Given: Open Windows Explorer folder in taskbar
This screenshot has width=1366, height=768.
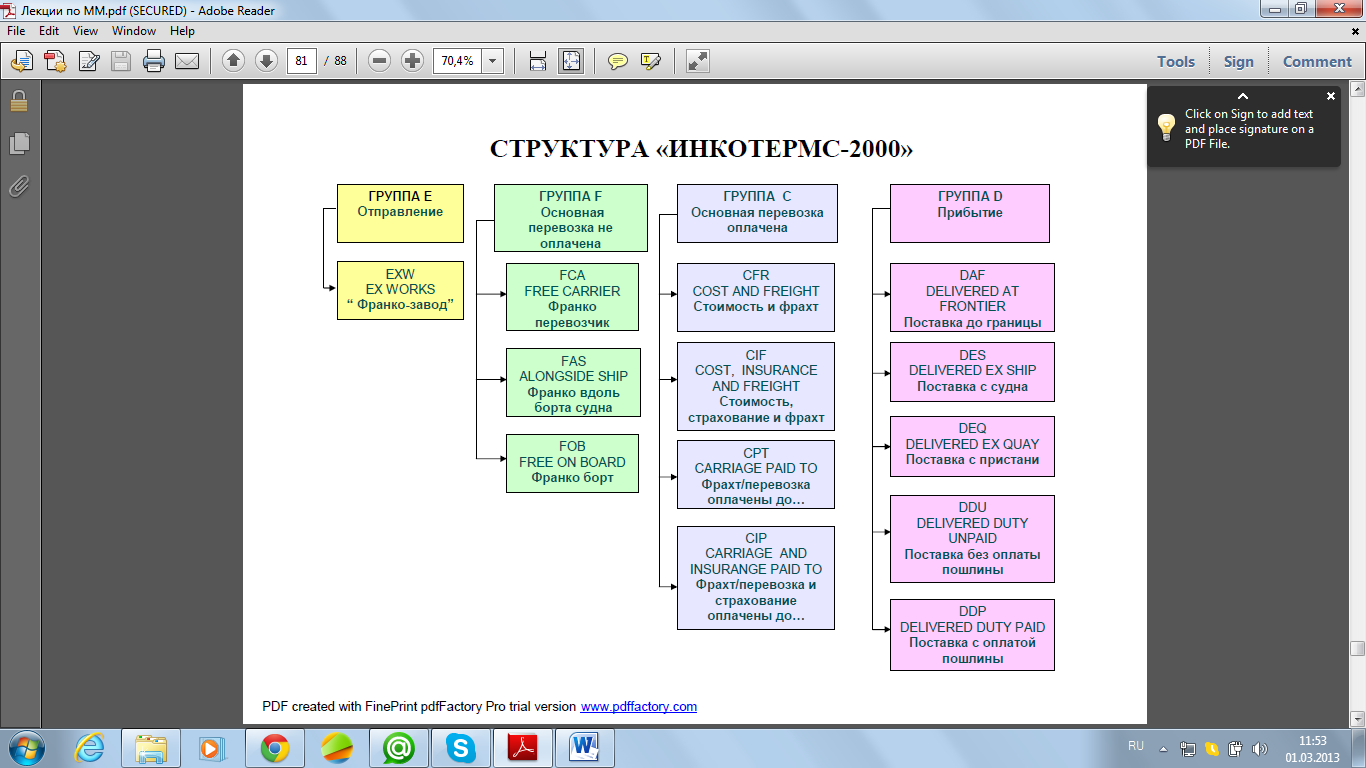Looking at the screenshot, I should click(x=151, y=748).
